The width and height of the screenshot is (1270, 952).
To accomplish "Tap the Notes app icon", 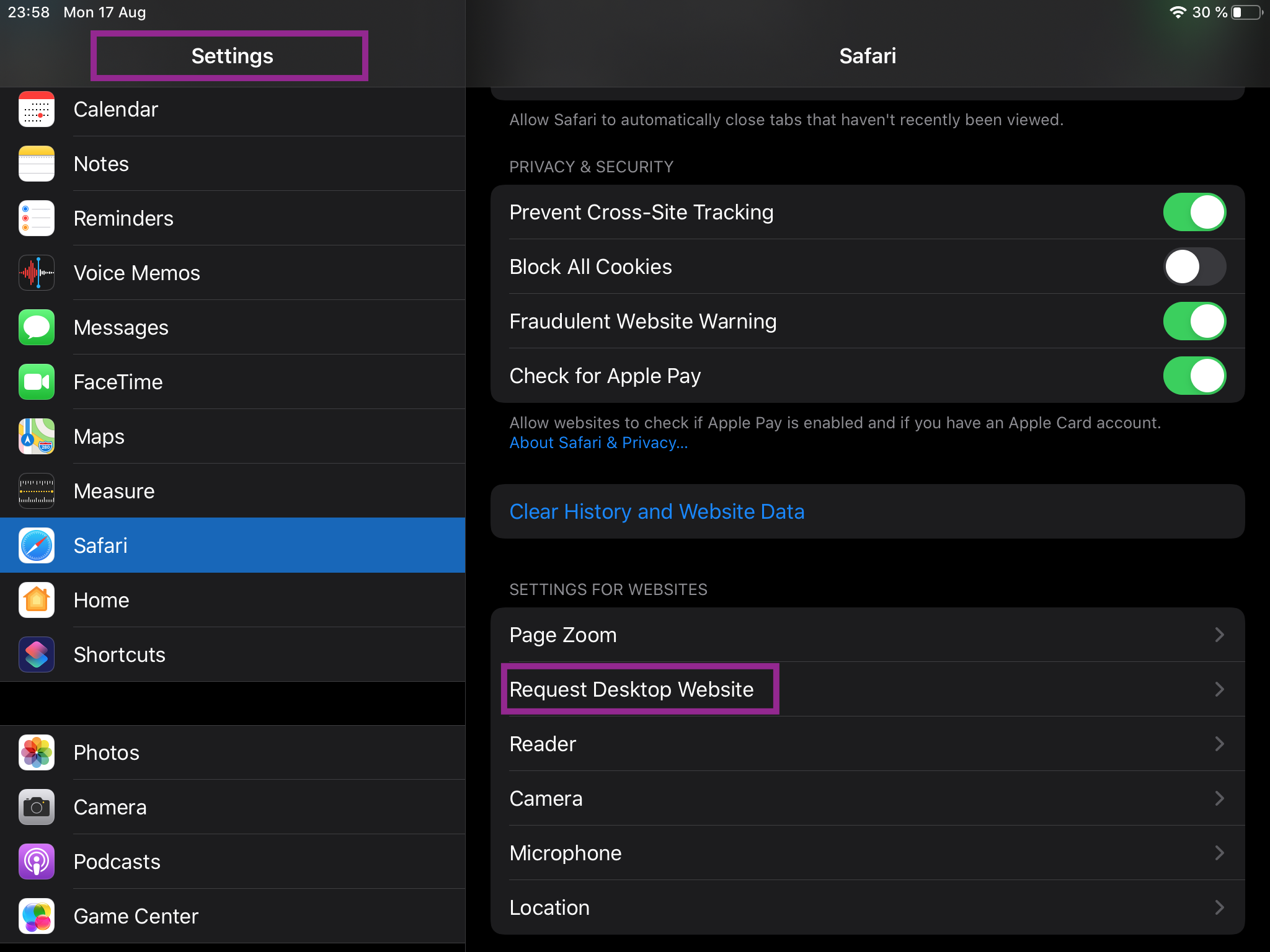I will pyautogui.click(x=37, y=164).
